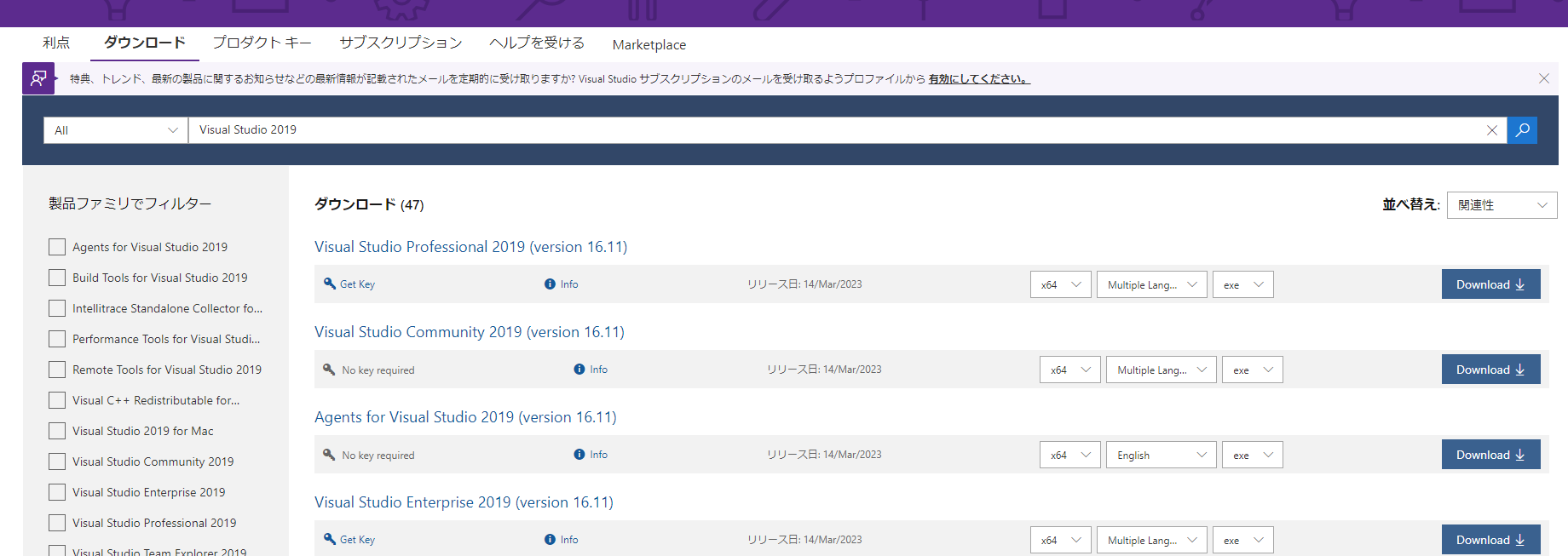Open Multiple Lang dropdown for Community 2019

tap(1161, 370)
